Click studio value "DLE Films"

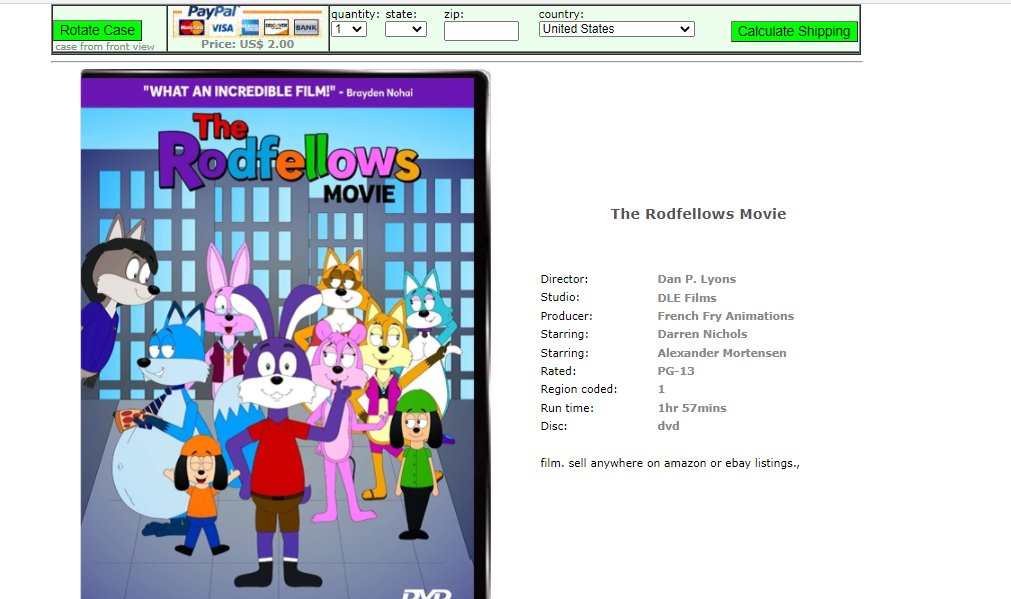687,298
